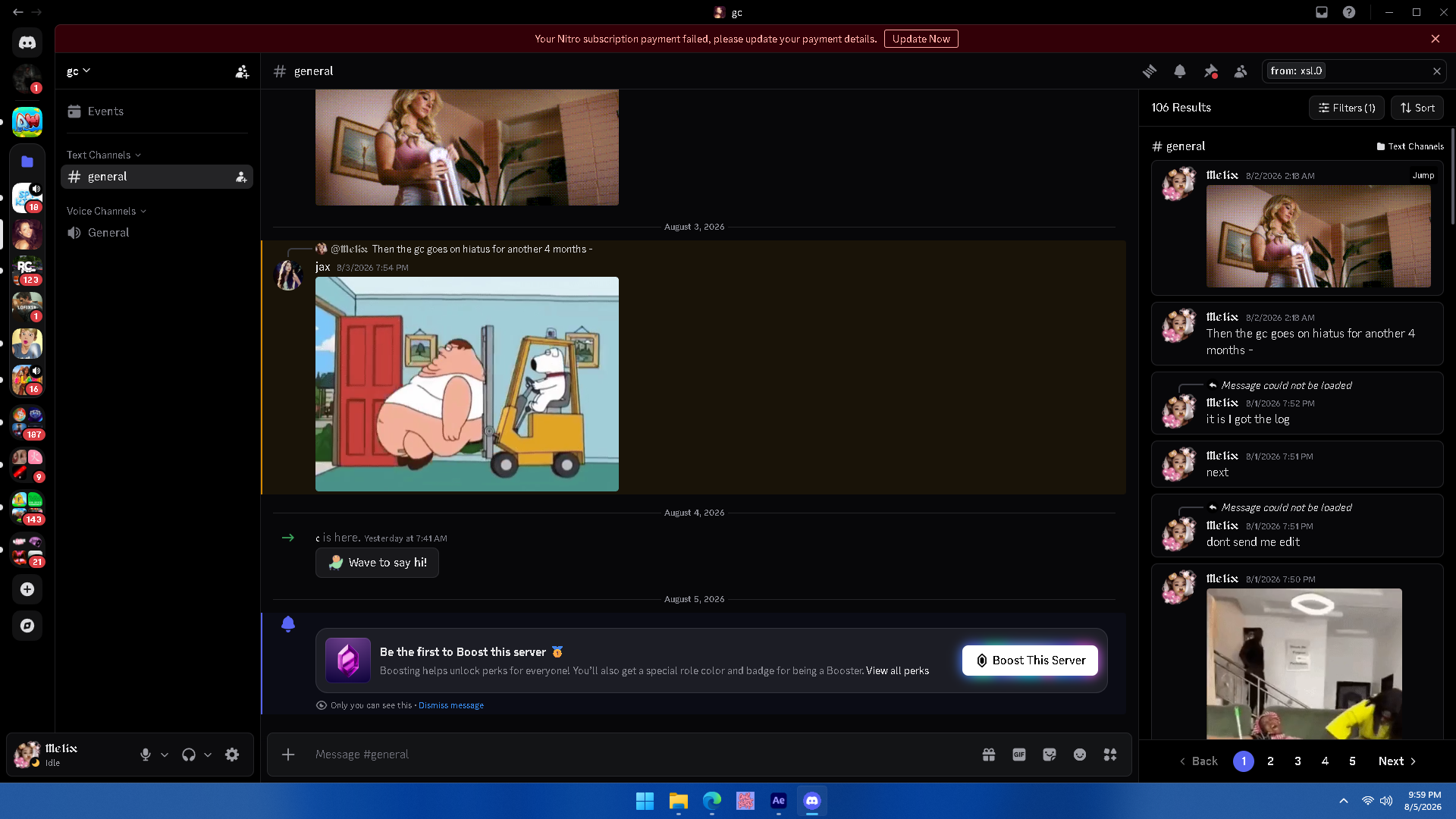This screenshot has height=819, width=1456.
Task: Open the server folder icon
Action: [x=27, y=162]
